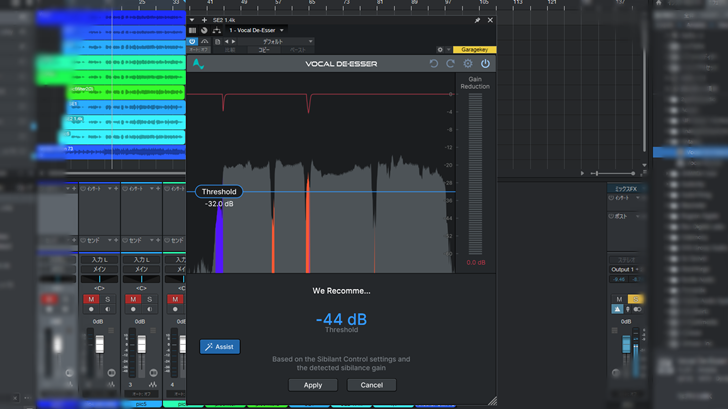Image resolution: width=728 pixels, height=409 pixels.
Task: Mute mixer channel 4
Action: (x=175, y=299)
